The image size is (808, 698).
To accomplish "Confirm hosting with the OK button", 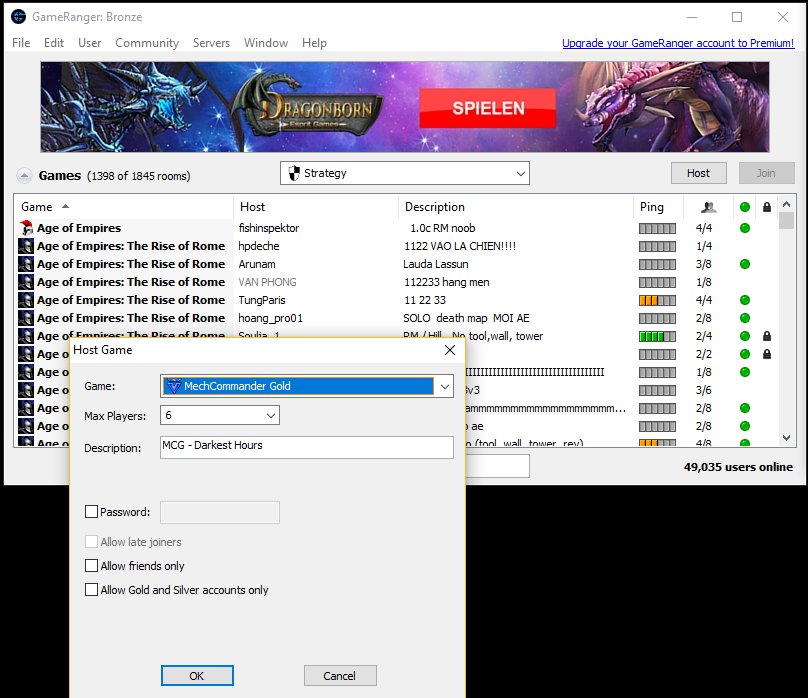I will 197,675.
